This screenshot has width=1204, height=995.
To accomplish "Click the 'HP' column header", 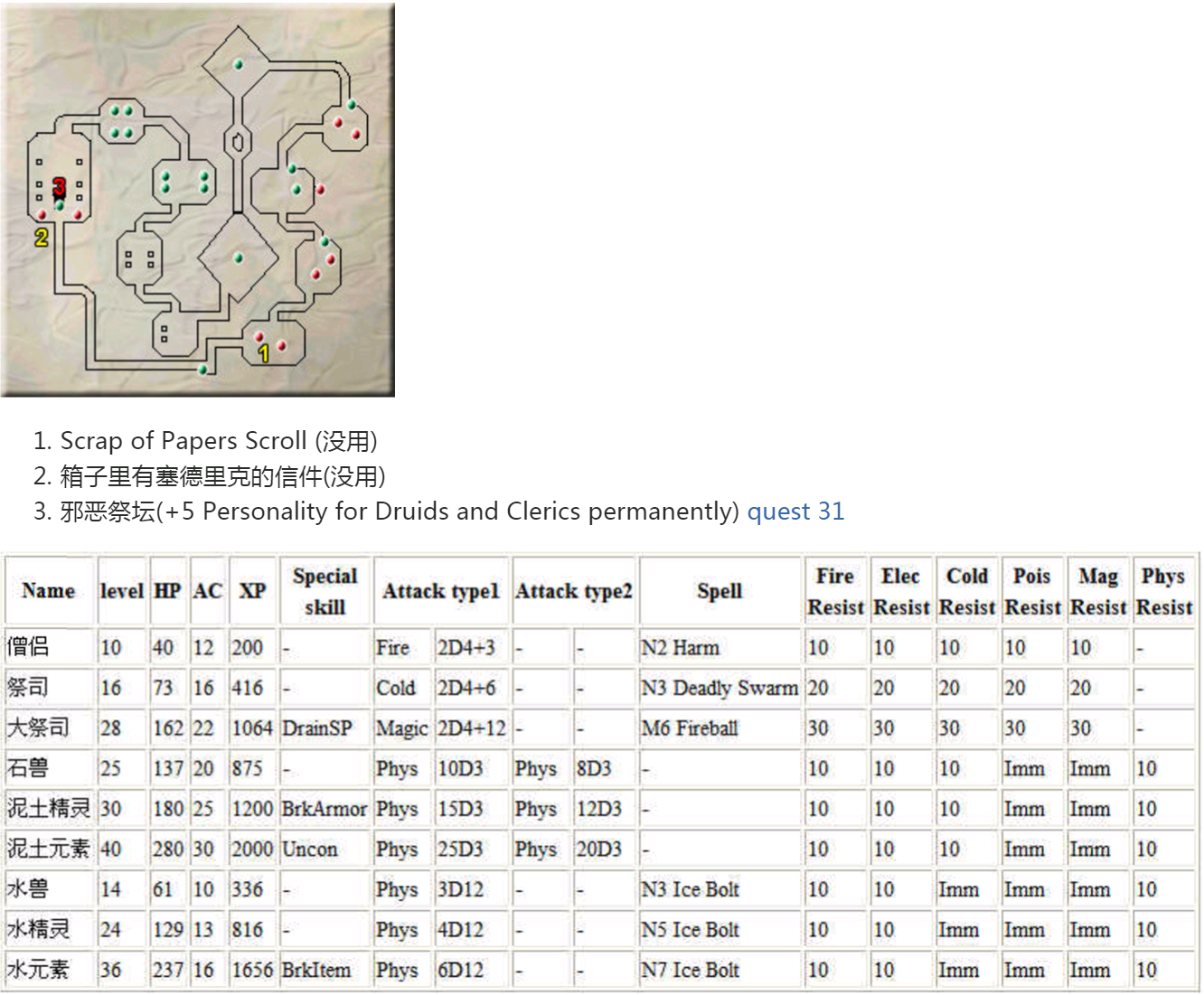I will click(167, 591).
